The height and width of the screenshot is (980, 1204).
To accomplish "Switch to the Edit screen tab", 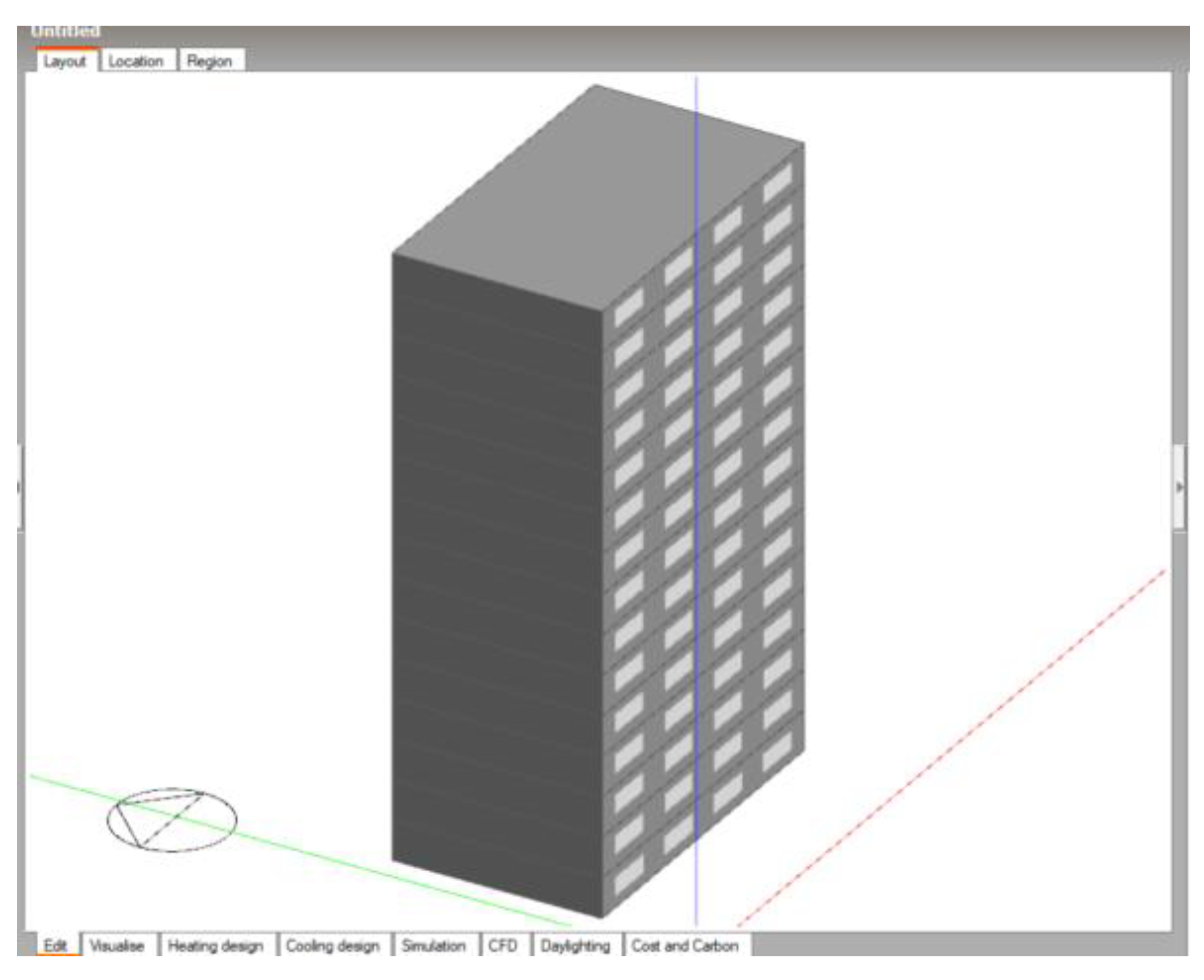I will pyautogui.click(x=55, y=946).
